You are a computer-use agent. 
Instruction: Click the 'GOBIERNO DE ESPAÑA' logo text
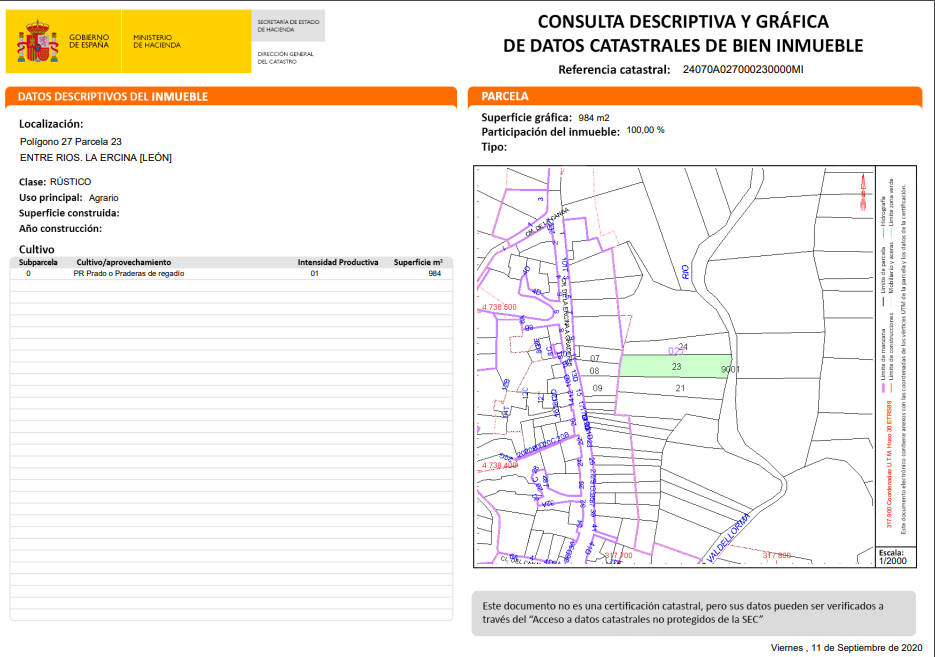pyautogui.click(x=89, y=41)
